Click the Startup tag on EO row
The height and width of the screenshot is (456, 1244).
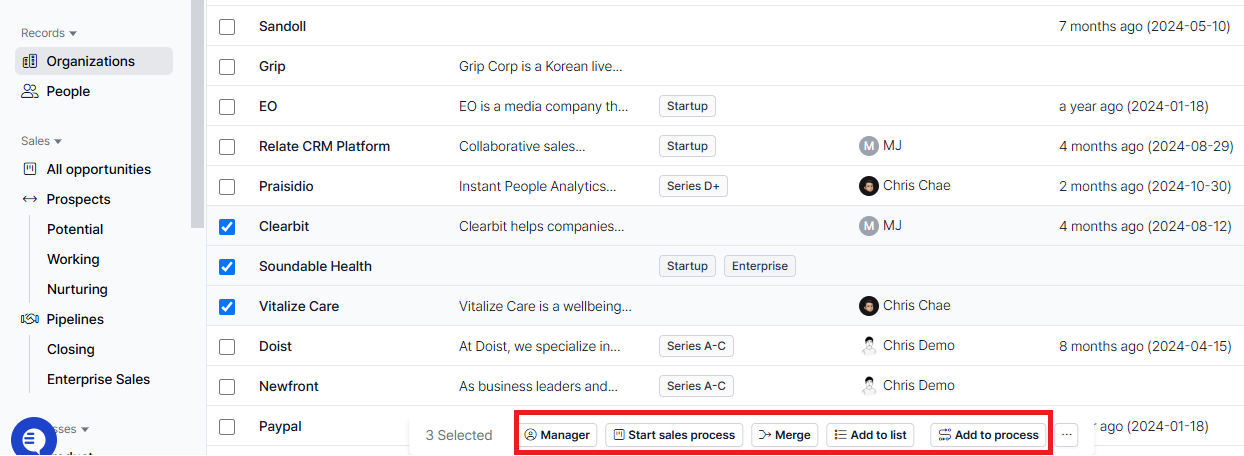[x=687, y=106]
